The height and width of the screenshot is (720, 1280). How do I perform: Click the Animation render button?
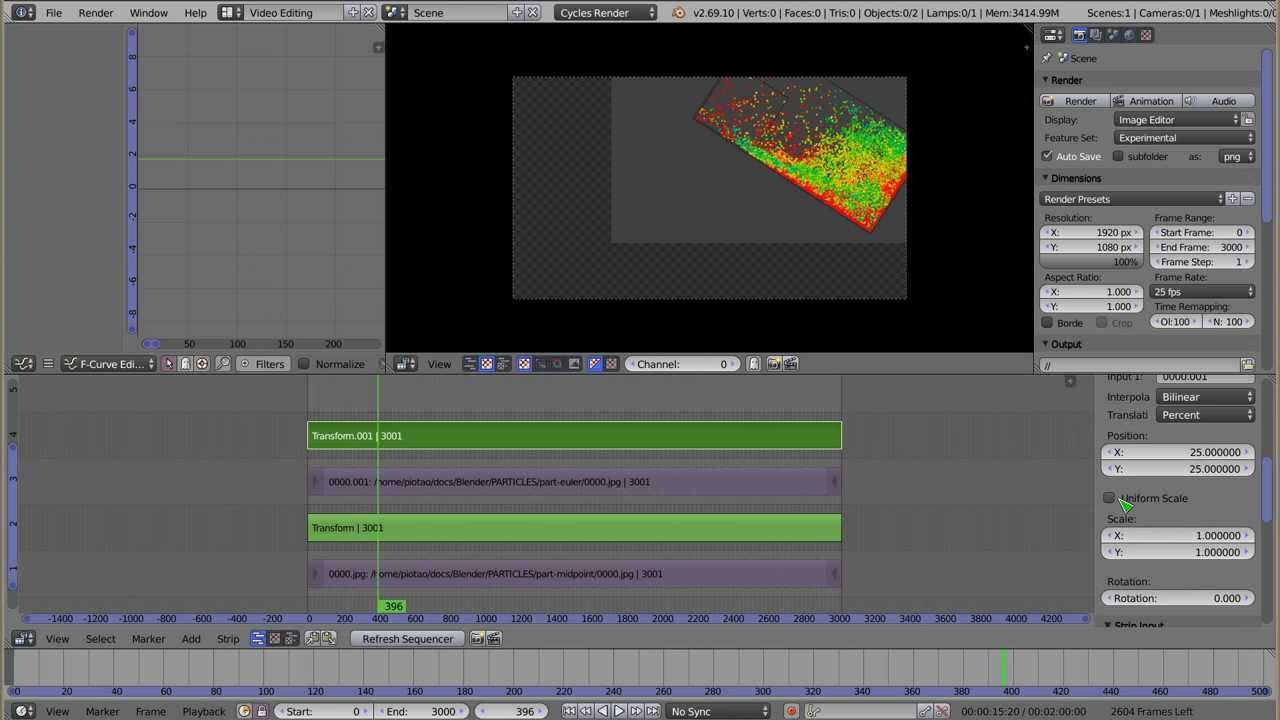1144,101
